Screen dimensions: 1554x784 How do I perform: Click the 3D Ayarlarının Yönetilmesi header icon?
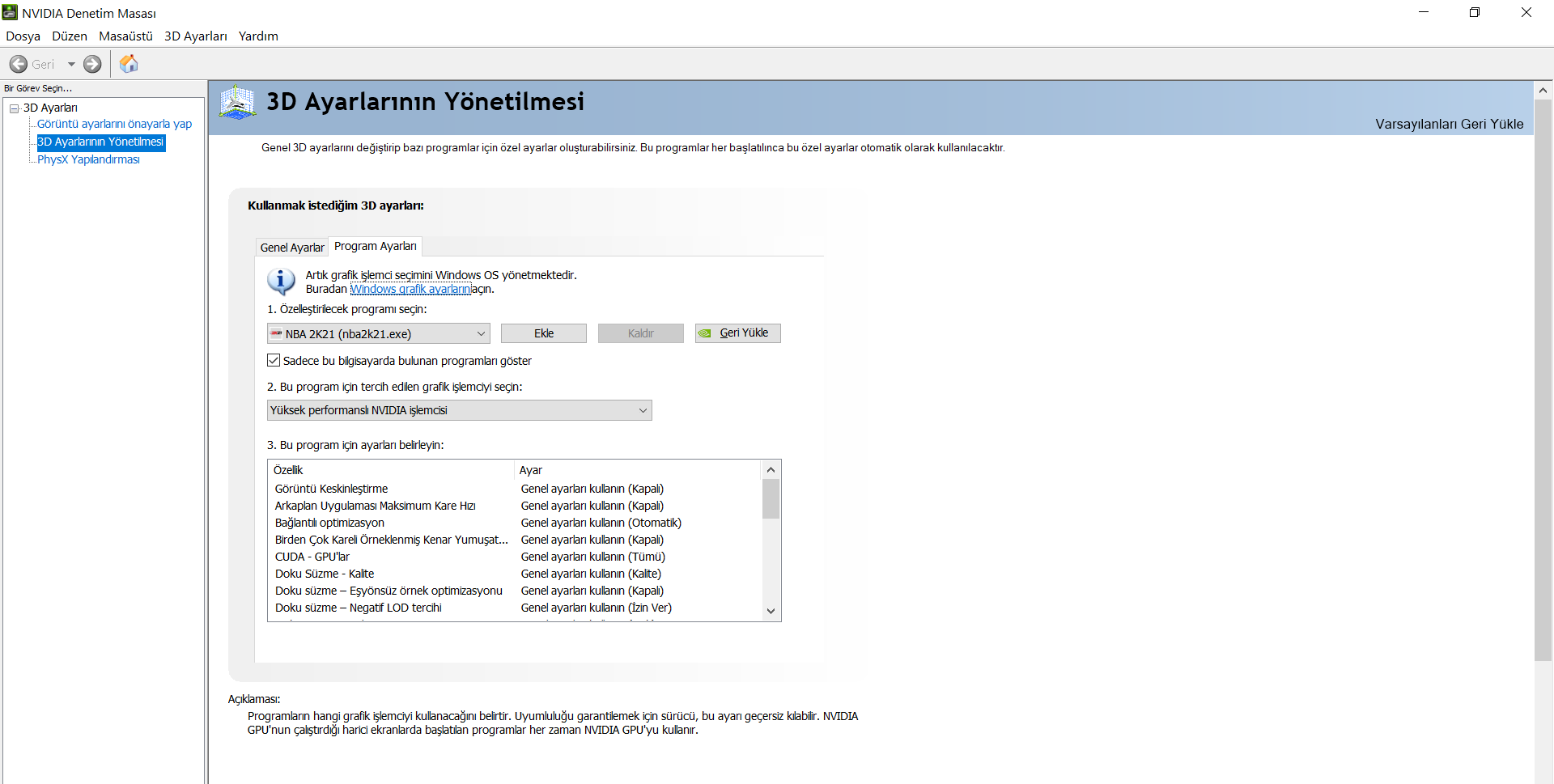tap(238, 103)
